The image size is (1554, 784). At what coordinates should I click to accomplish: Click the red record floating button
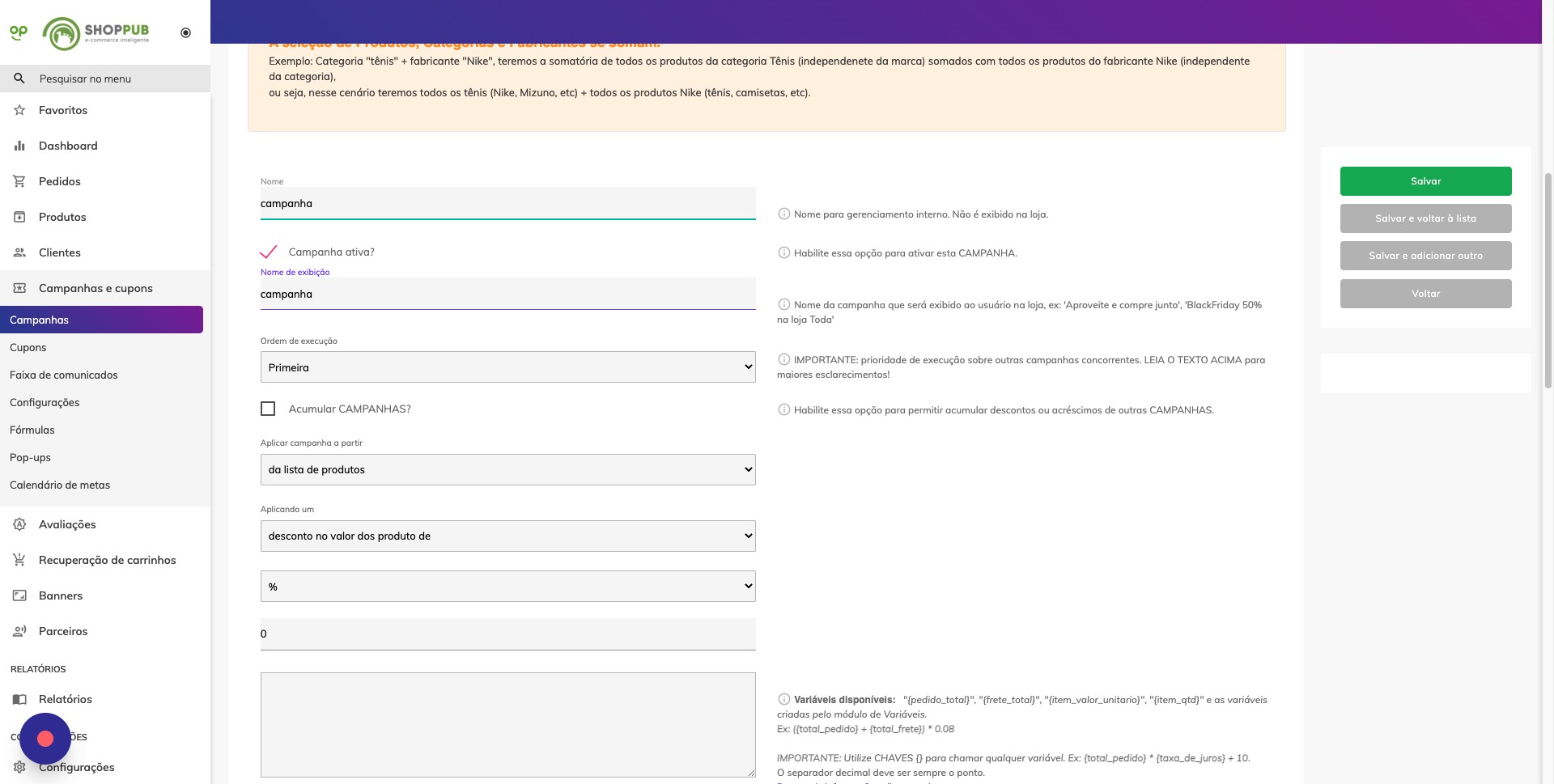pyautogui.click(x=45, y=739)
